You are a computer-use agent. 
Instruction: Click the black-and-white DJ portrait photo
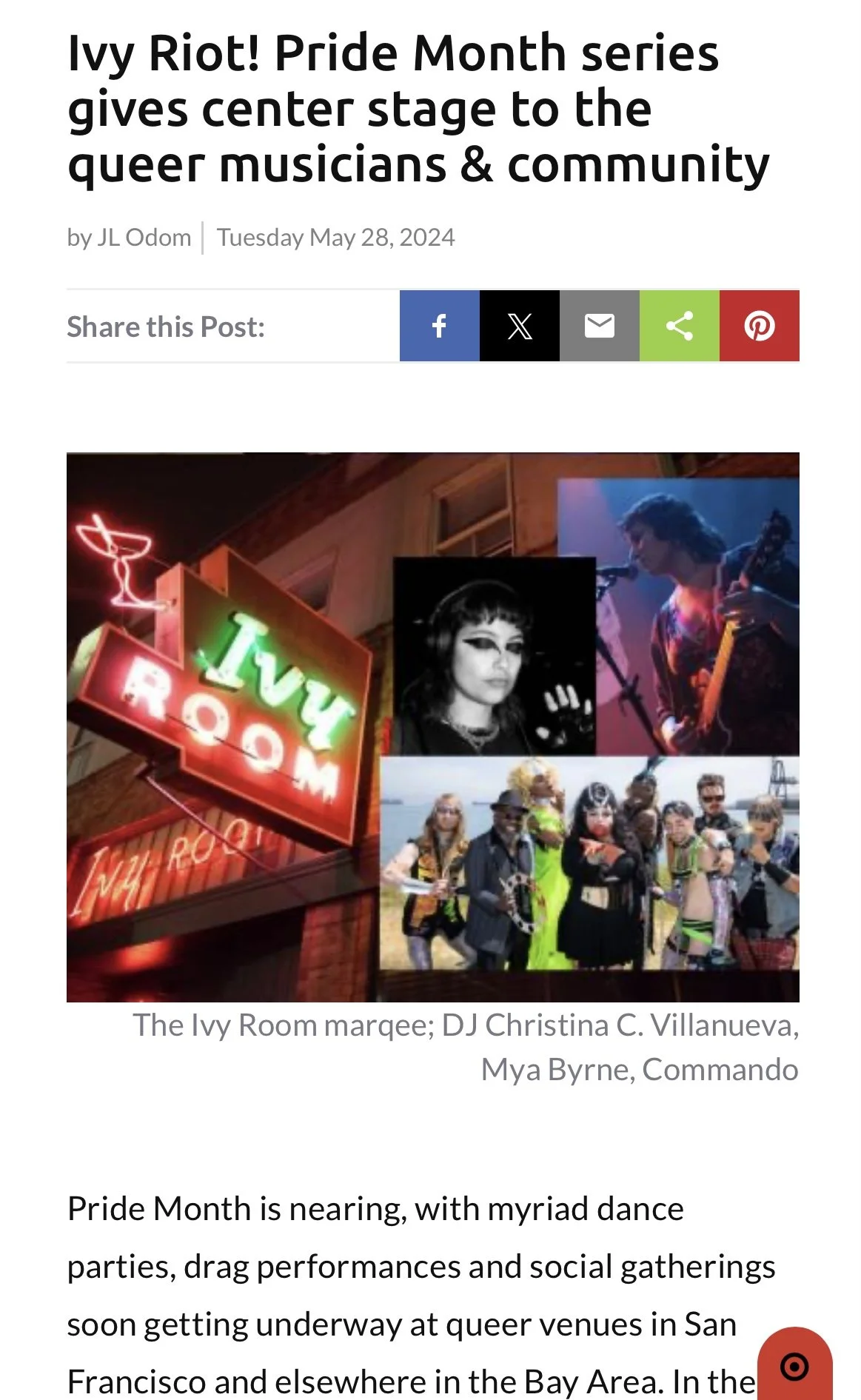click(494, 656)
